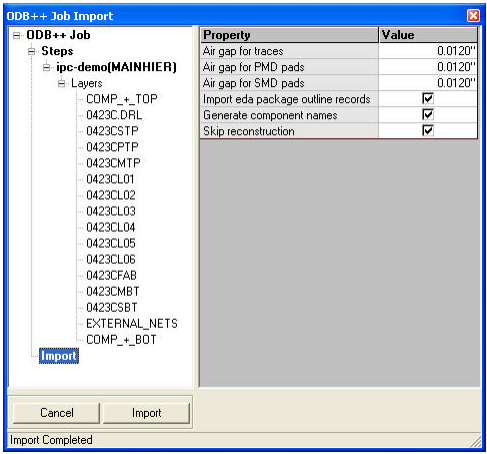Select the 0423CL01 layer
487x454 pixels.
tap(110, 179)
